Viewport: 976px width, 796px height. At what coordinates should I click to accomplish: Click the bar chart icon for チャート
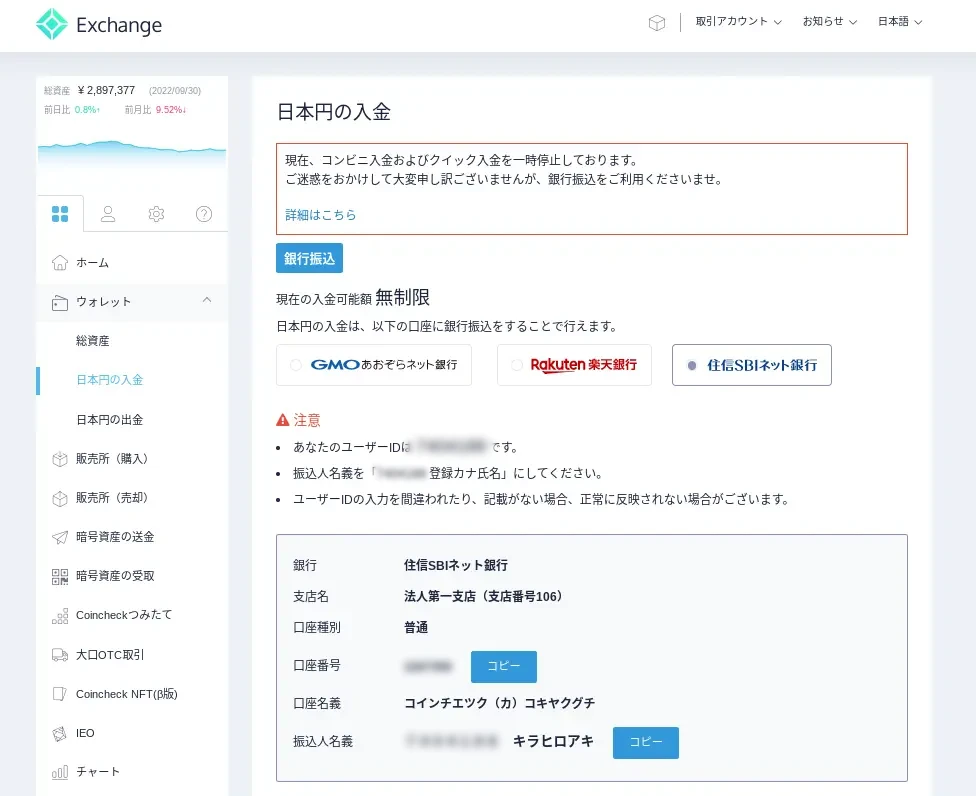[x=60, y=772]
